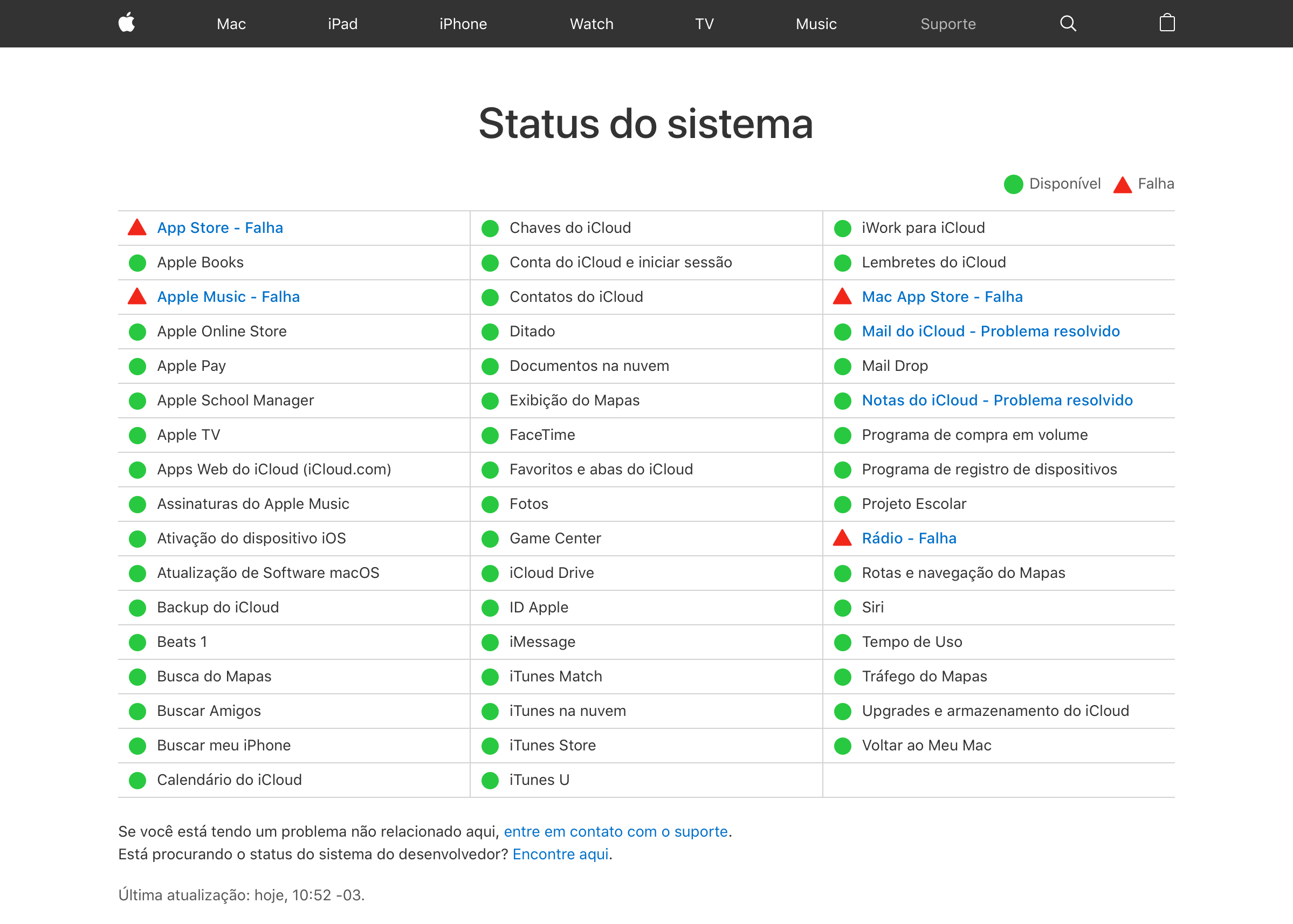Click the iTunes Match text

click(555, 677)
